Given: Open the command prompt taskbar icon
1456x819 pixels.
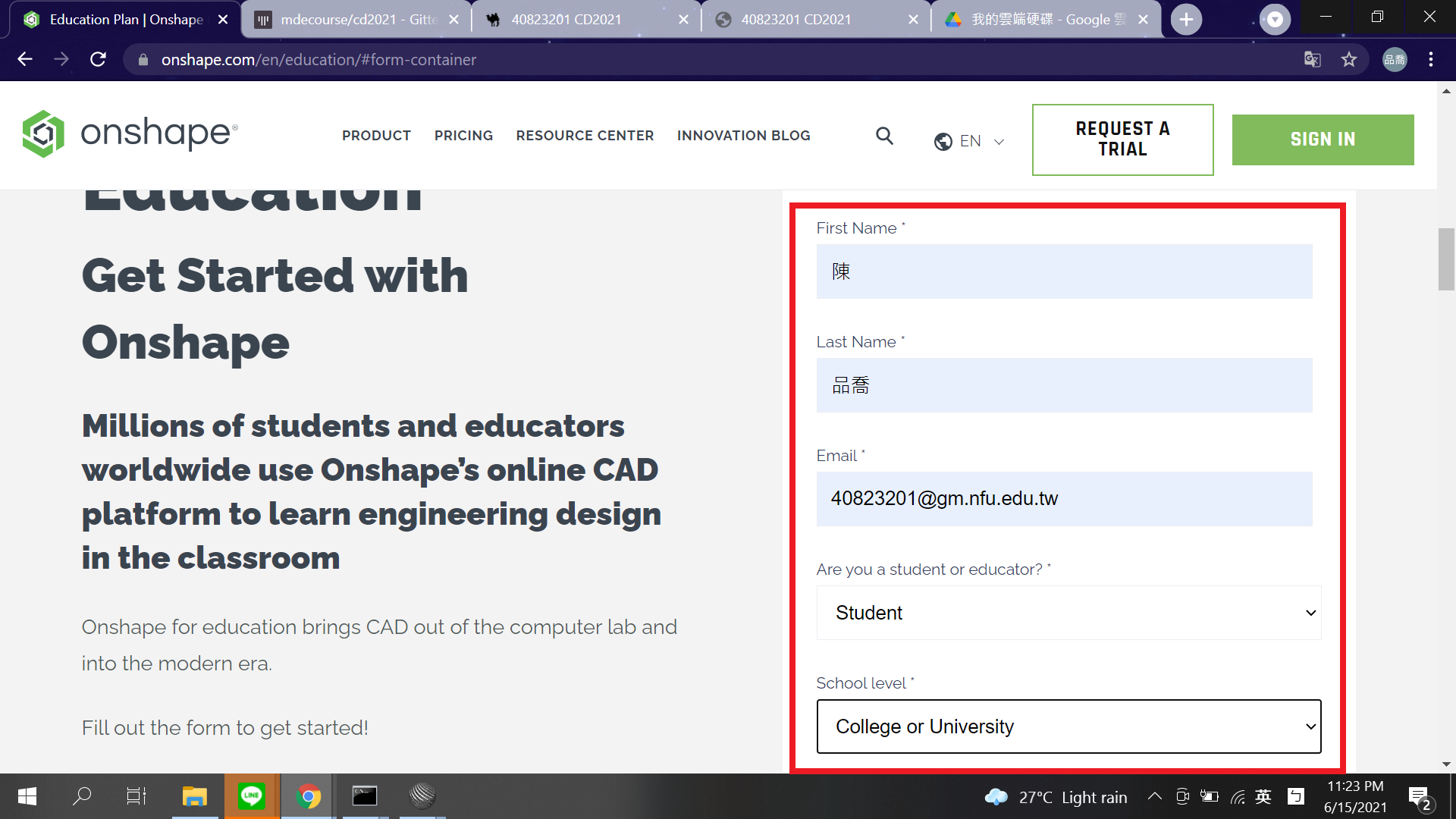Looking at the screenshot, I should (365, 796).
